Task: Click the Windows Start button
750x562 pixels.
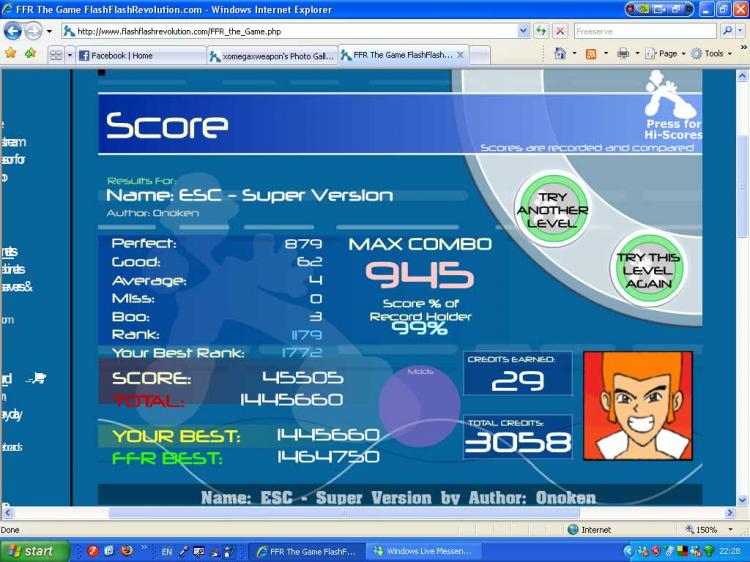Action: [34, 551]
